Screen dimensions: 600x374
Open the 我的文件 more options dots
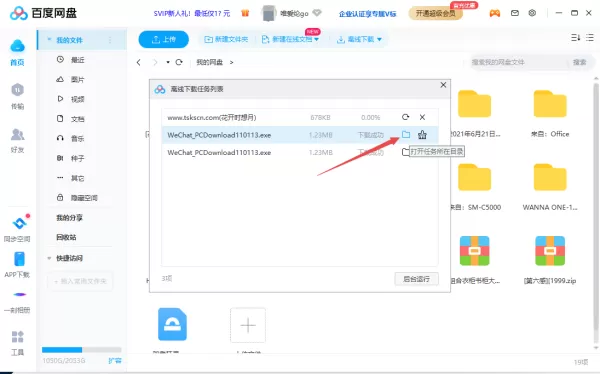point(110,40)
